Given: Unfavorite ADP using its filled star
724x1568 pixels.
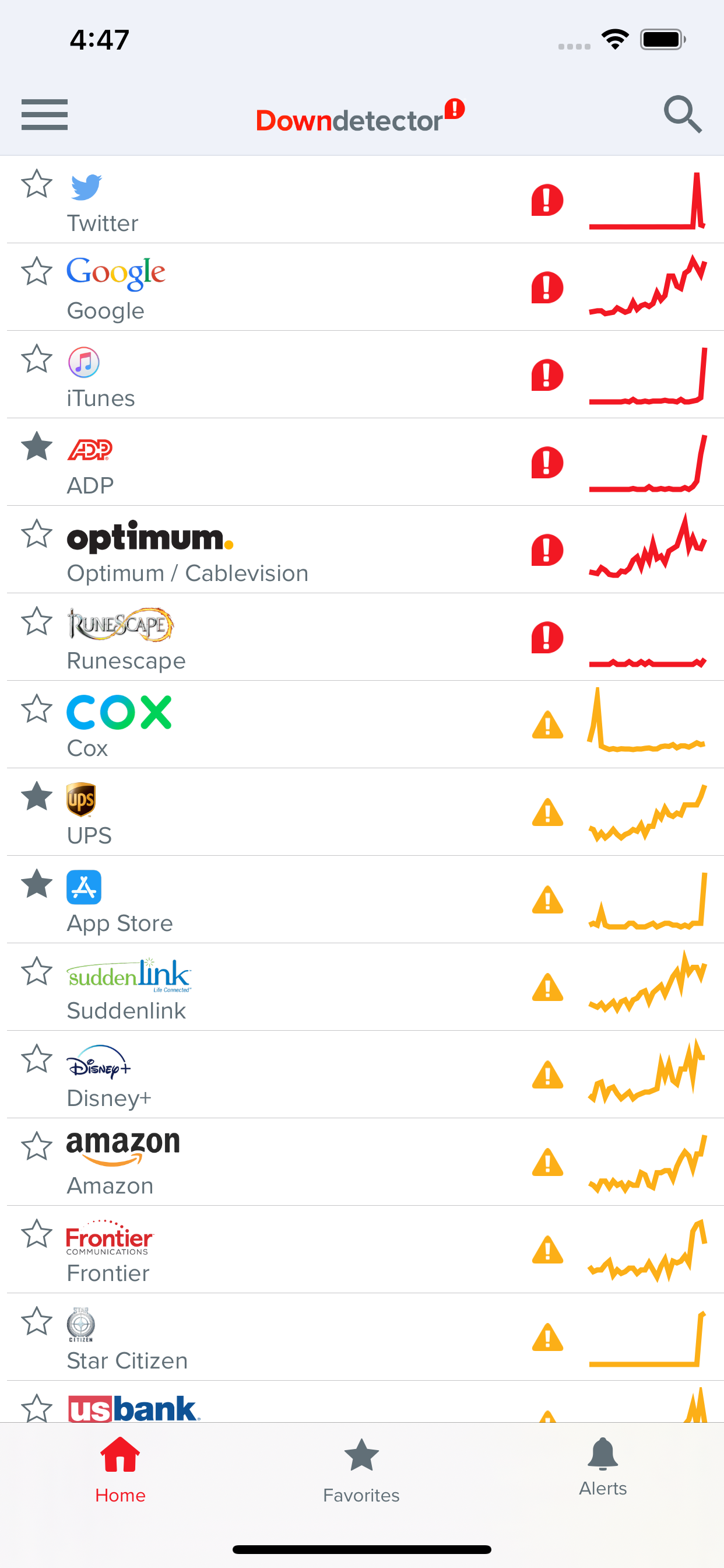Looking at the screenshot, I should pyautogui.click(x=37, y=446).
